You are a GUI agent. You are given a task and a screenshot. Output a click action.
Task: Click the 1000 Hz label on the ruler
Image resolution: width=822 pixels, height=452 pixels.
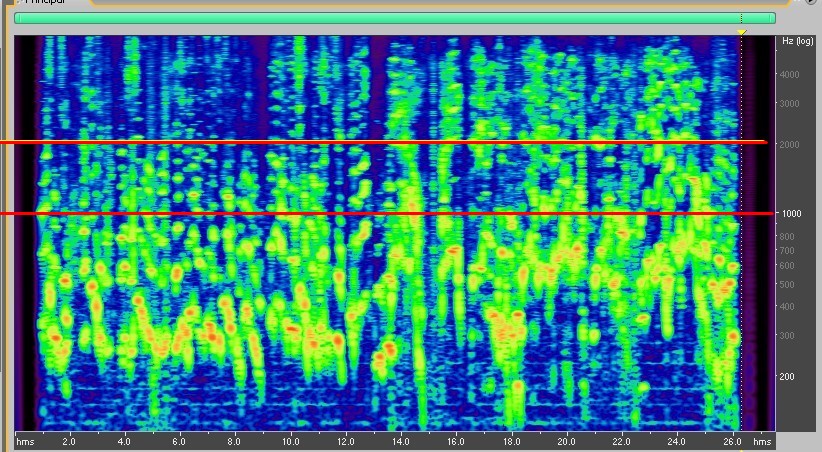[x=790, y=214]
